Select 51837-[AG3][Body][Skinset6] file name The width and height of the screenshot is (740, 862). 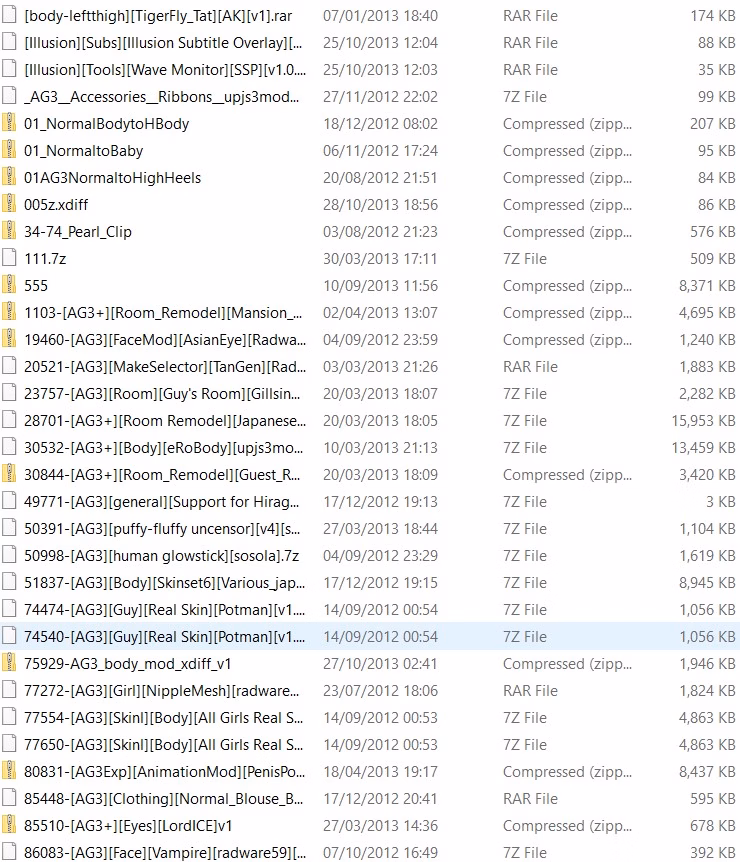pyautogui.click(x=164, y=582)
